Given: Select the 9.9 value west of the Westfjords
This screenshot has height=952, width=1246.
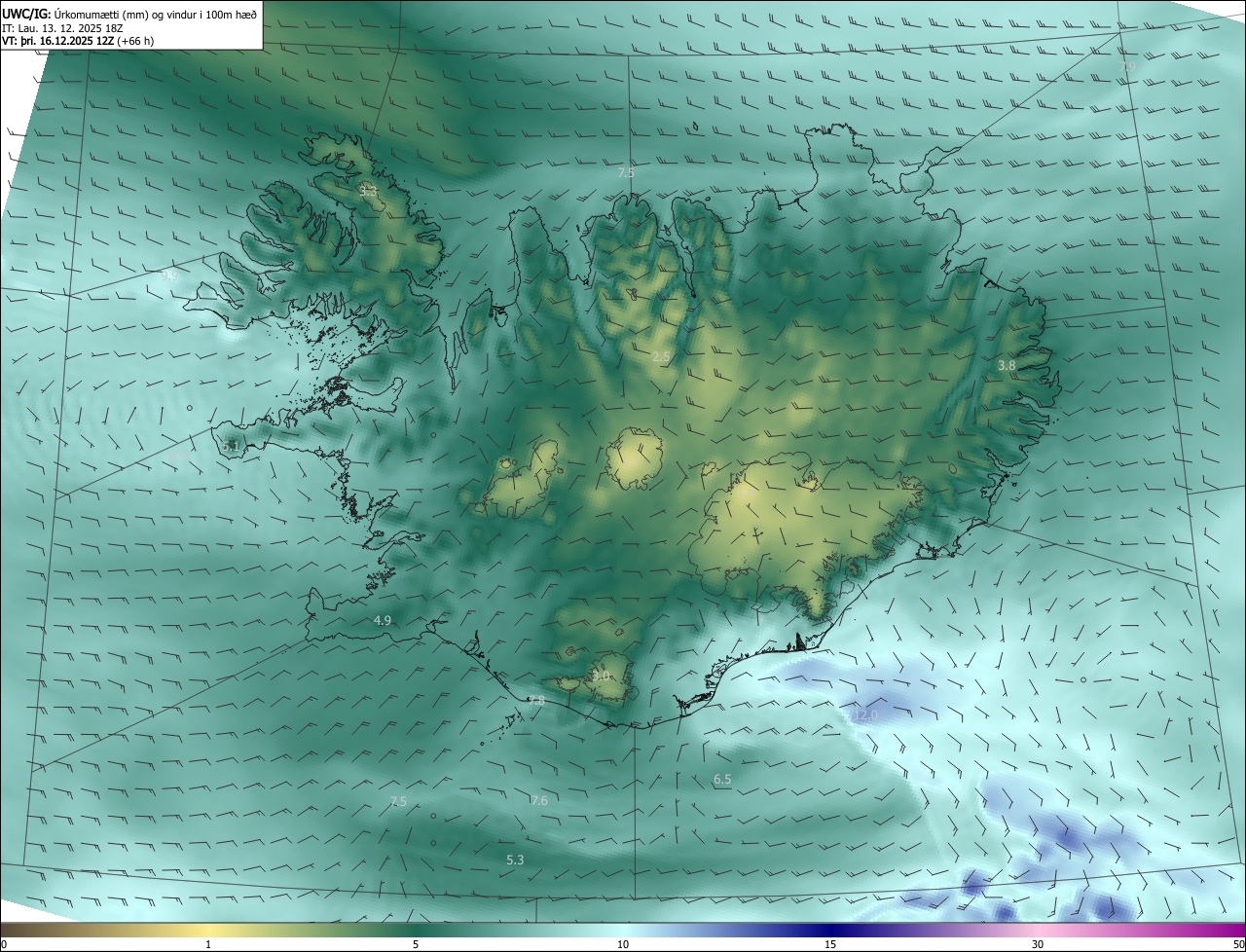Looking at the screenshot, I should (x=169, y=276).
